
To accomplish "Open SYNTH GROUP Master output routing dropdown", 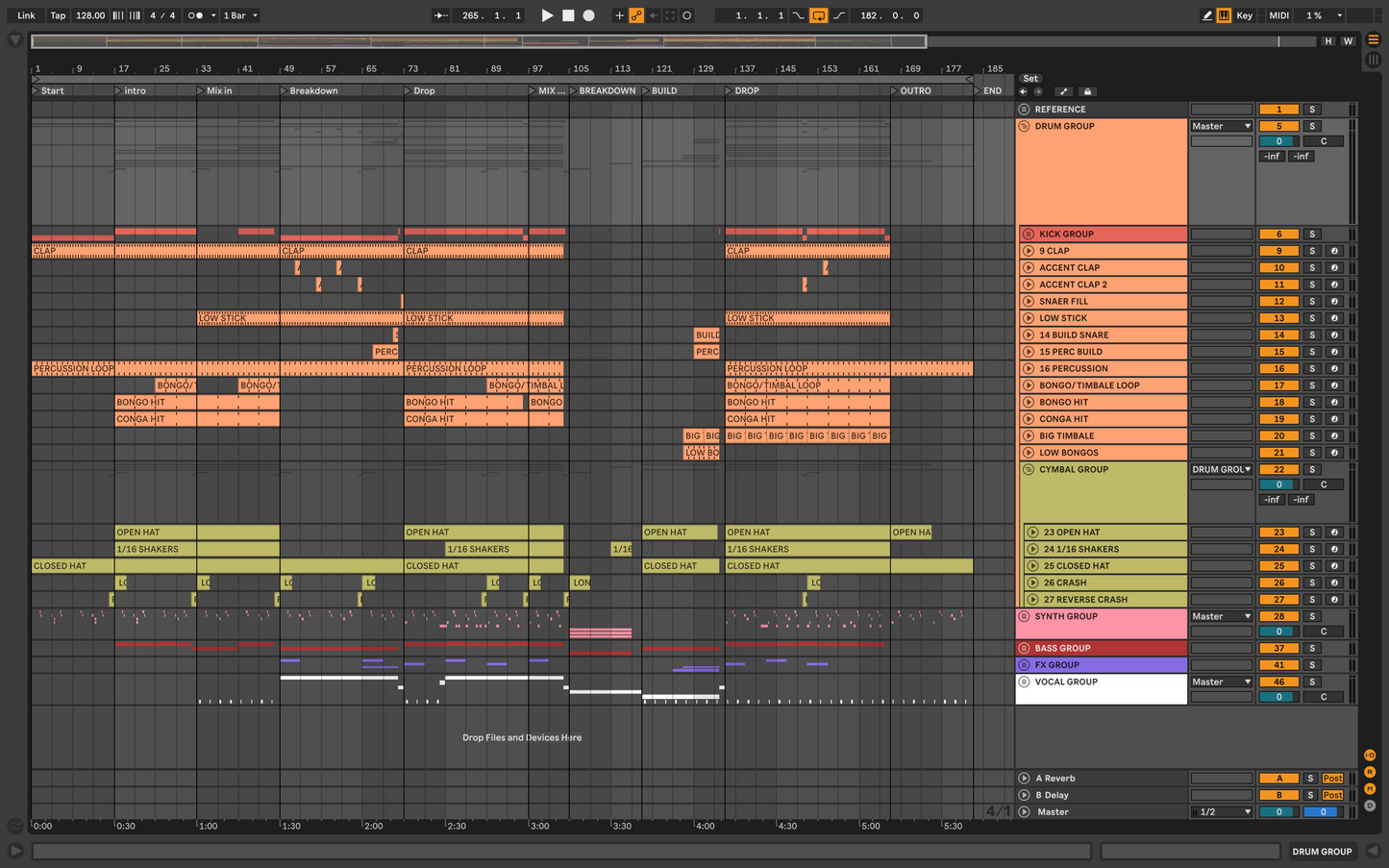I will [1221, 617].
